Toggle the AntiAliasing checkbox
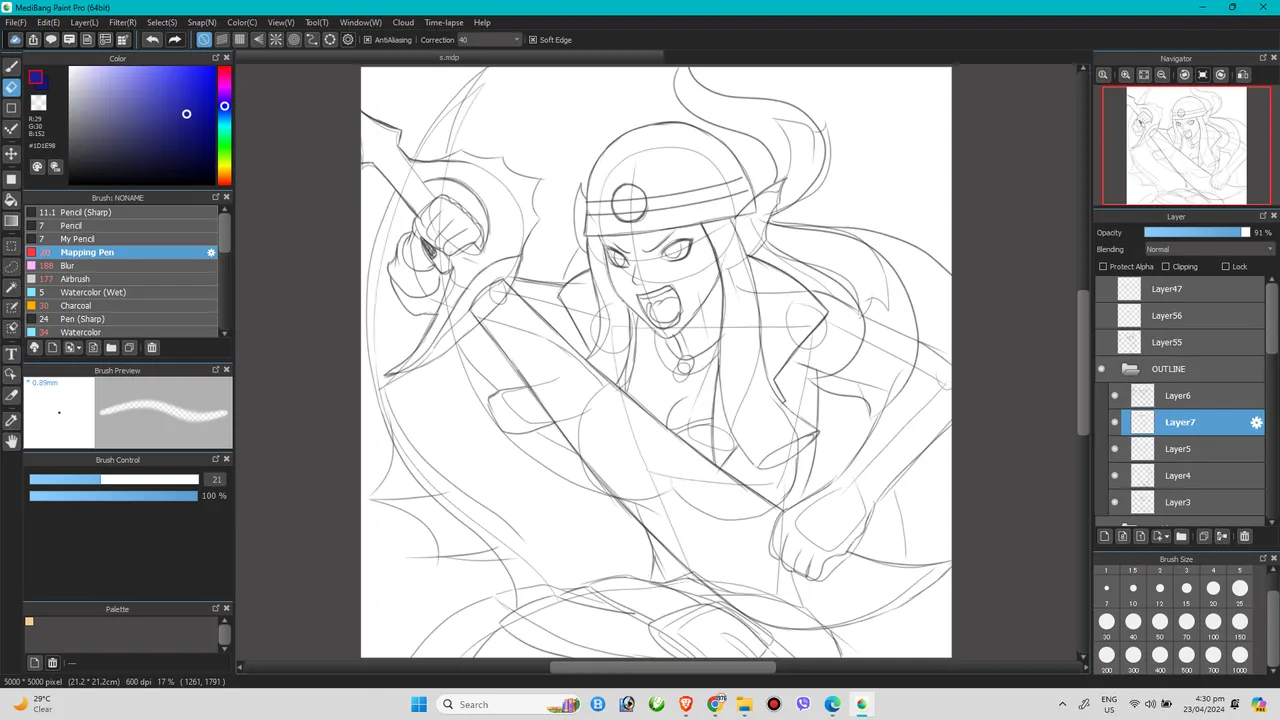 coord(367,40)
